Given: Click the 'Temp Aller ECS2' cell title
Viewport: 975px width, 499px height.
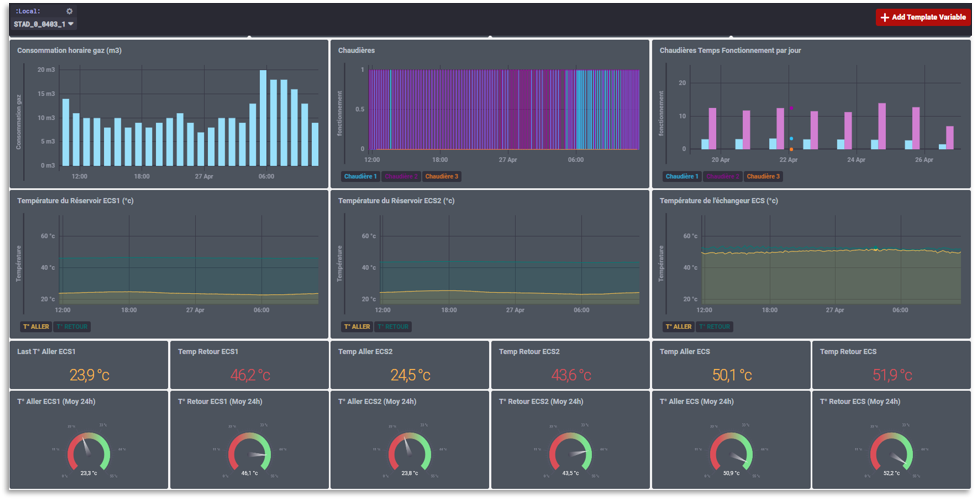Looking at the screenshot, I should (365, 352).
